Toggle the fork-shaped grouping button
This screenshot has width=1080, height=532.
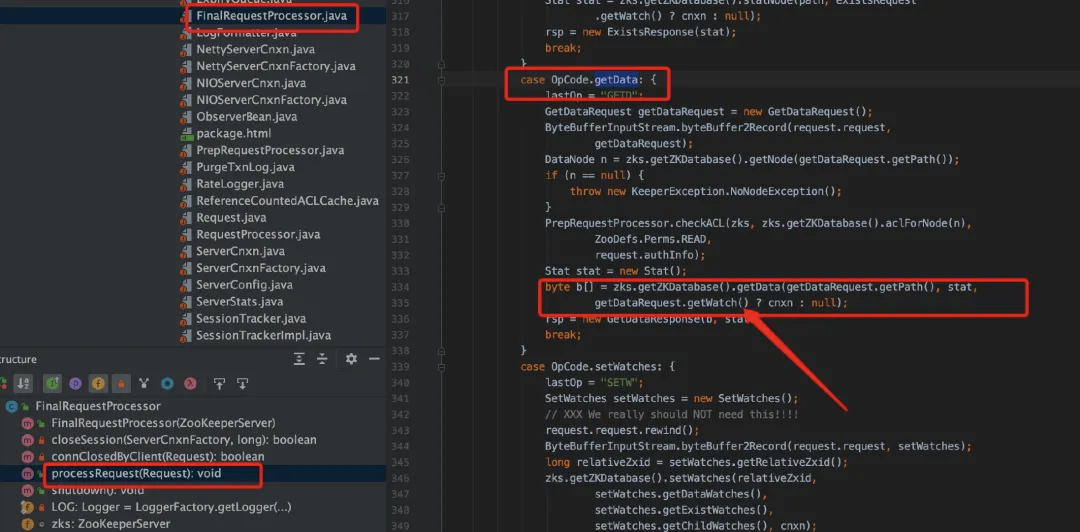143,383
